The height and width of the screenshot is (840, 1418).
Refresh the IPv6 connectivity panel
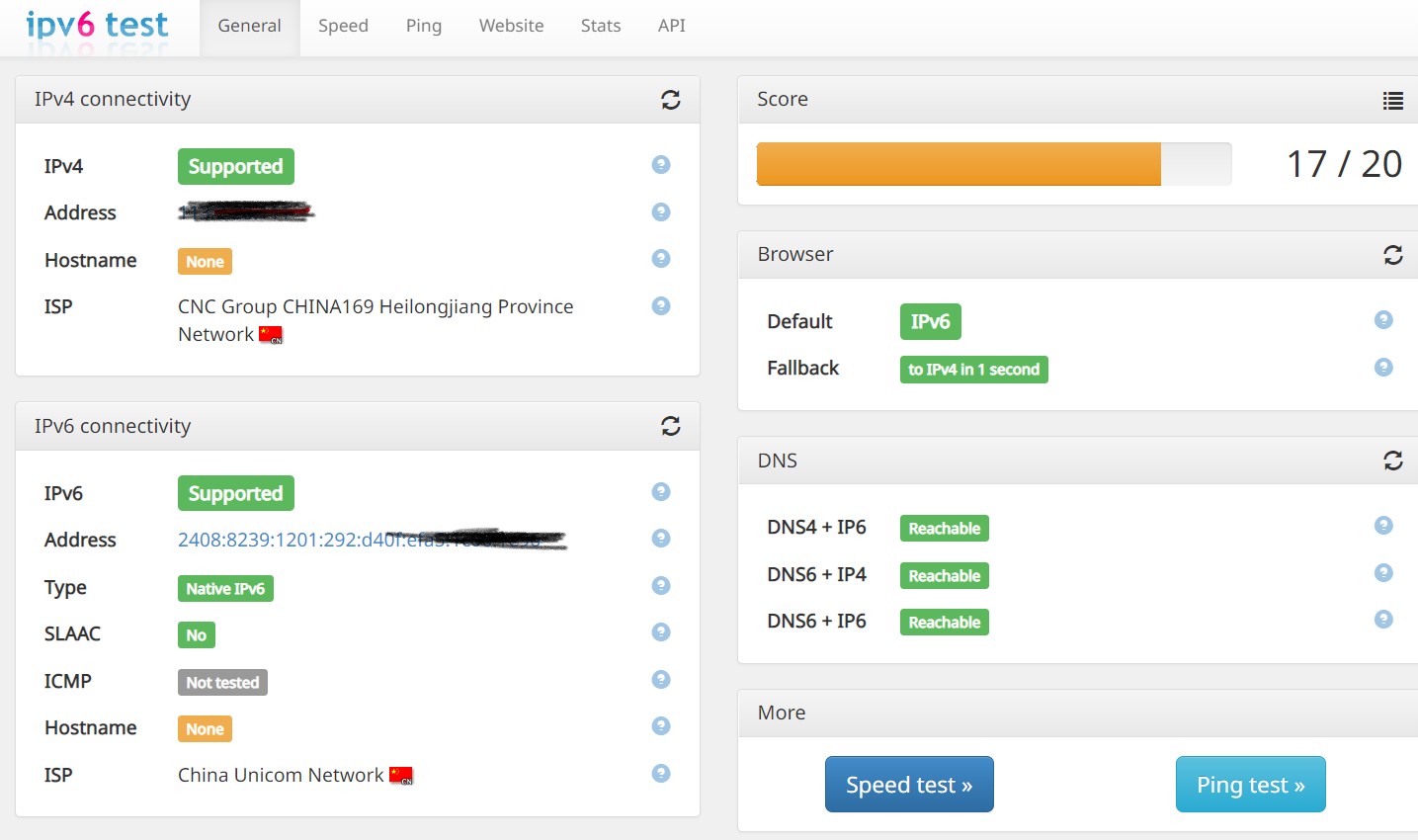[x=670, y=426]
